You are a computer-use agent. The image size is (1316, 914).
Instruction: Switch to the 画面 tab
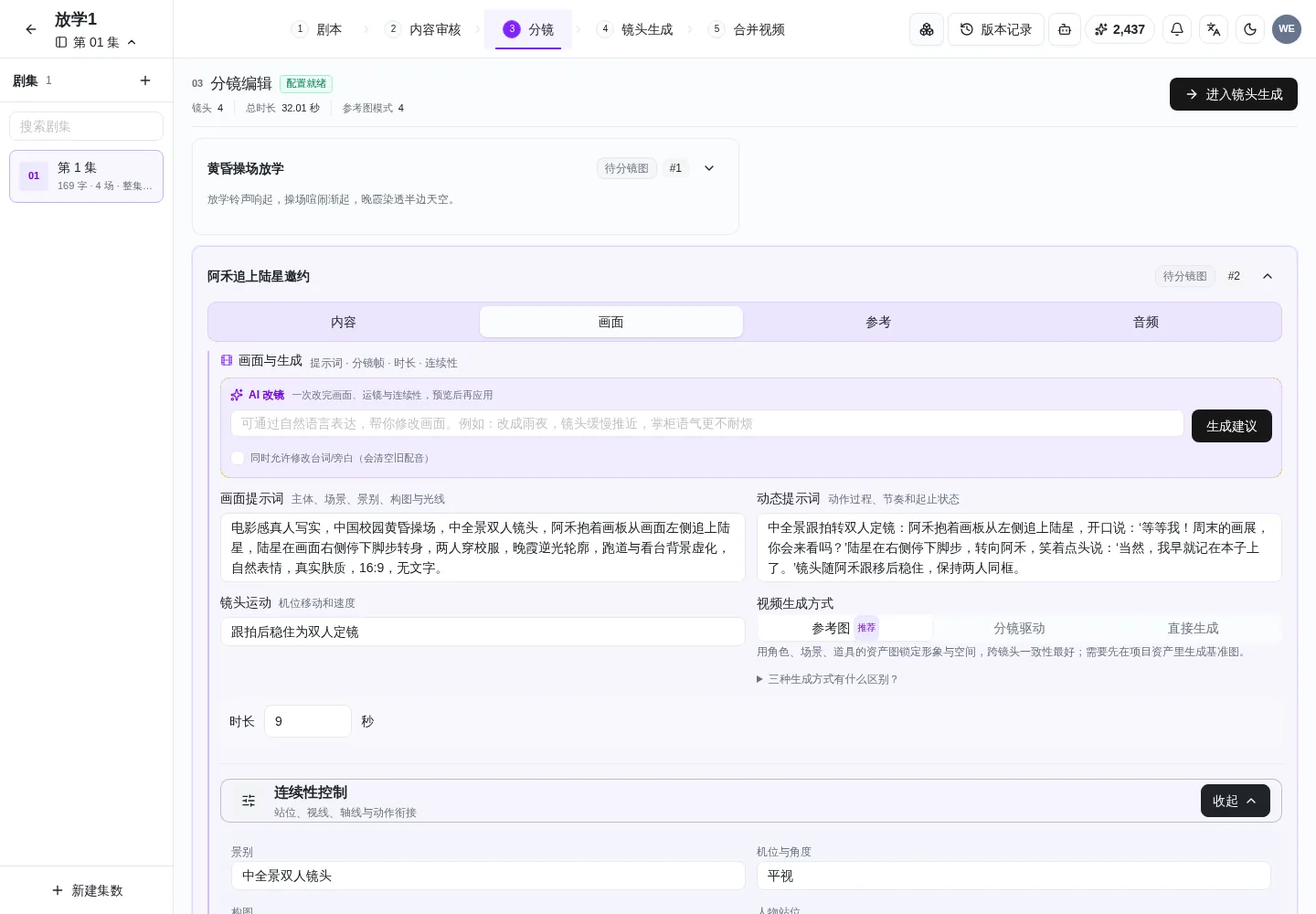[611, 322]
